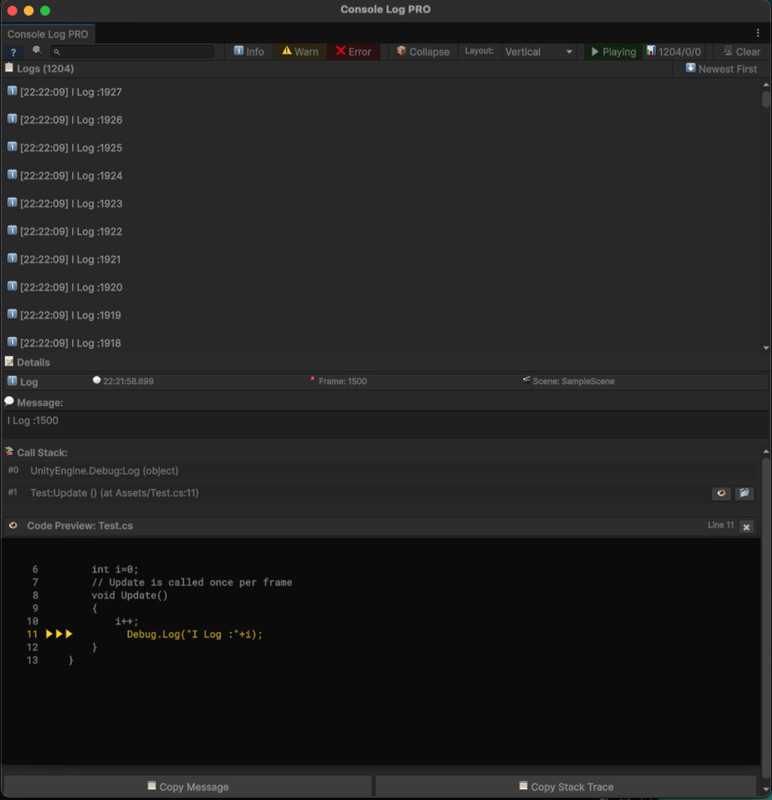
Task: Click the Message speech bubble icon
Action: pos(9,402)
